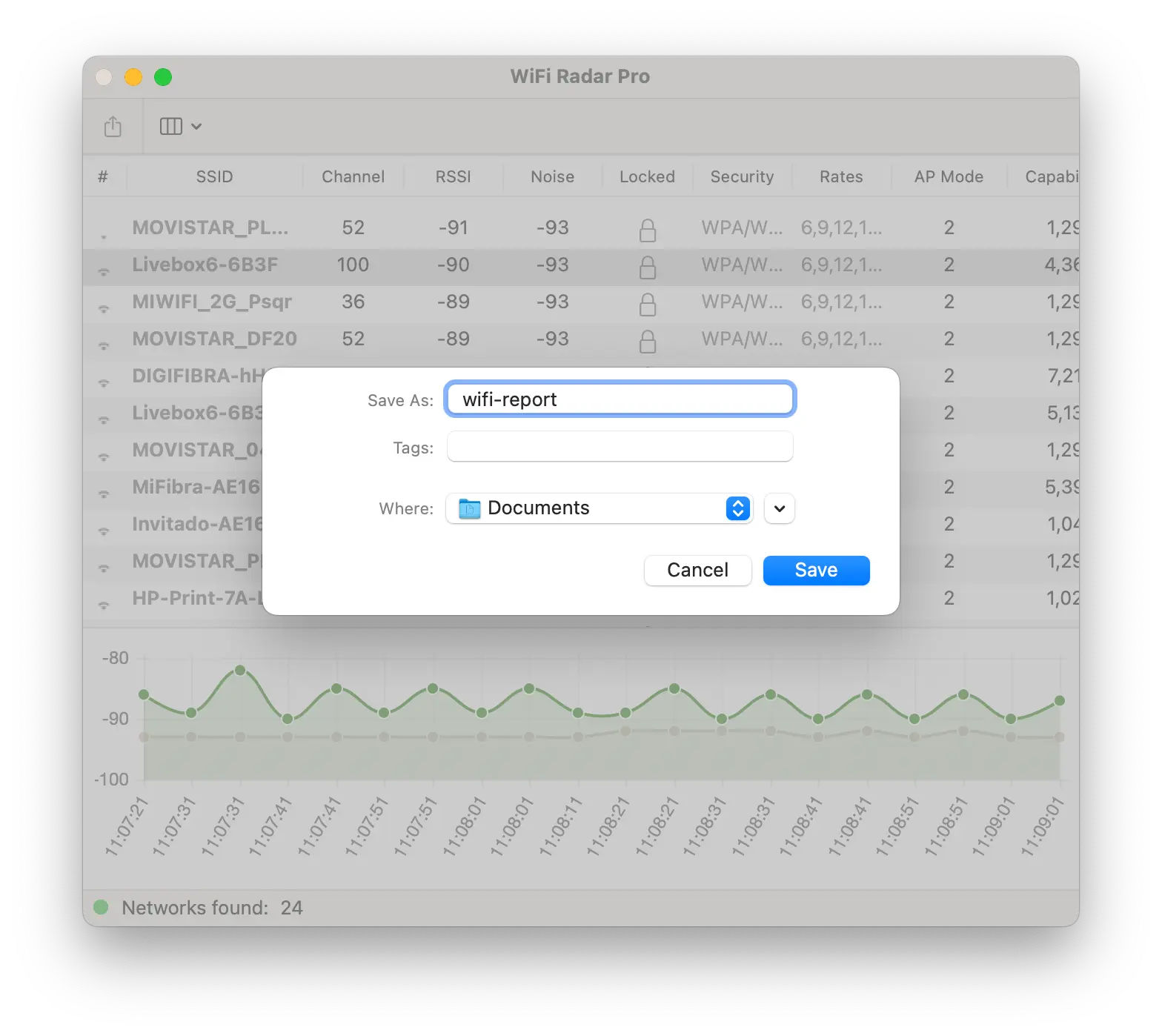Click the lock icon in MOVISTAR_DF20 row
1162x1036 pixels.
pyautogui.click(x=648, y=341)
